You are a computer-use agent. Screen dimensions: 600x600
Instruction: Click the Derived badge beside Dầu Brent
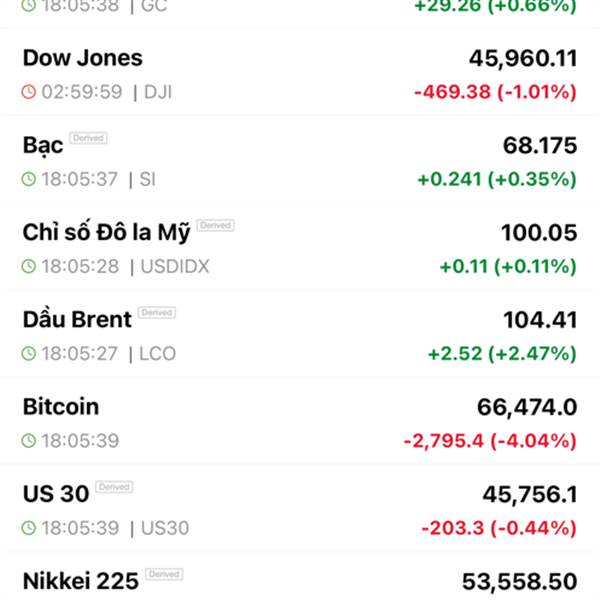coord(156,313)
